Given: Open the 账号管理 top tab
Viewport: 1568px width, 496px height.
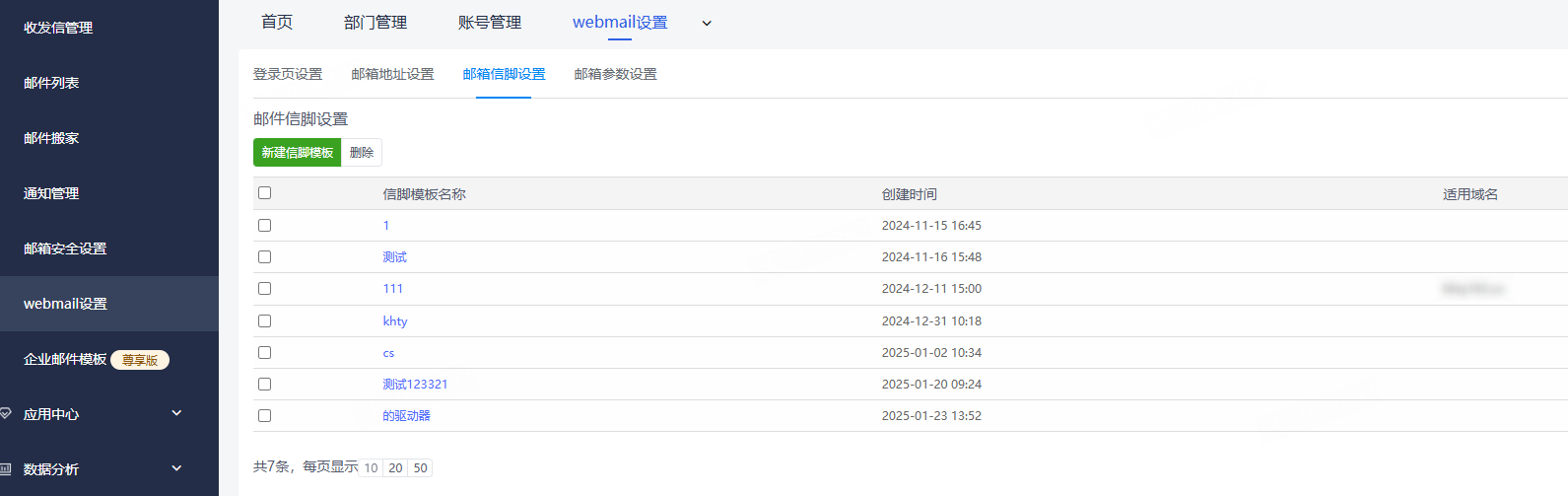Looking at the screenshot, I should pyautogui.click(x=490, y=22).
